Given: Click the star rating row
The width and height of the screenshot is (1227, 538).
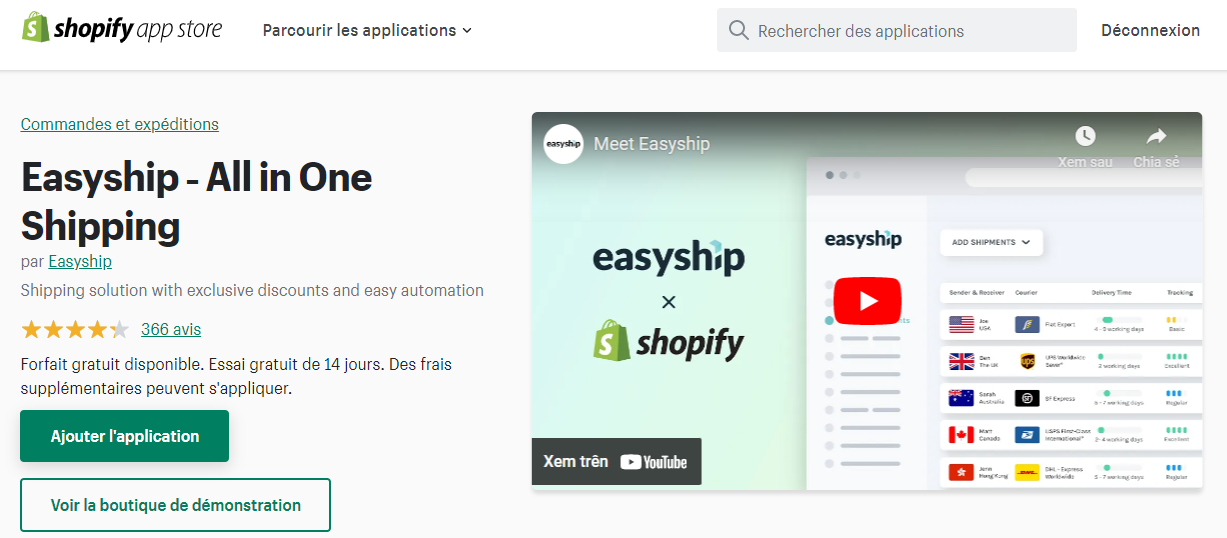Looking at the screenshot, I should 75,329.
